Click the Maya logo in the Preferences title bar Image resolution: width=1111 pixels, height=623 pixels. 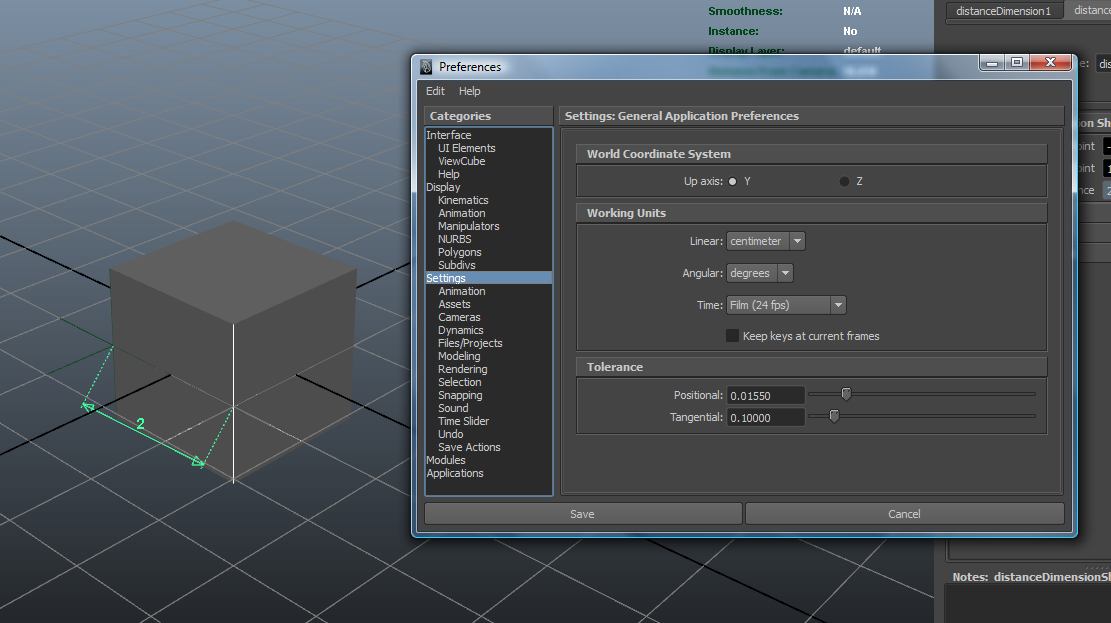pos(425,66)
